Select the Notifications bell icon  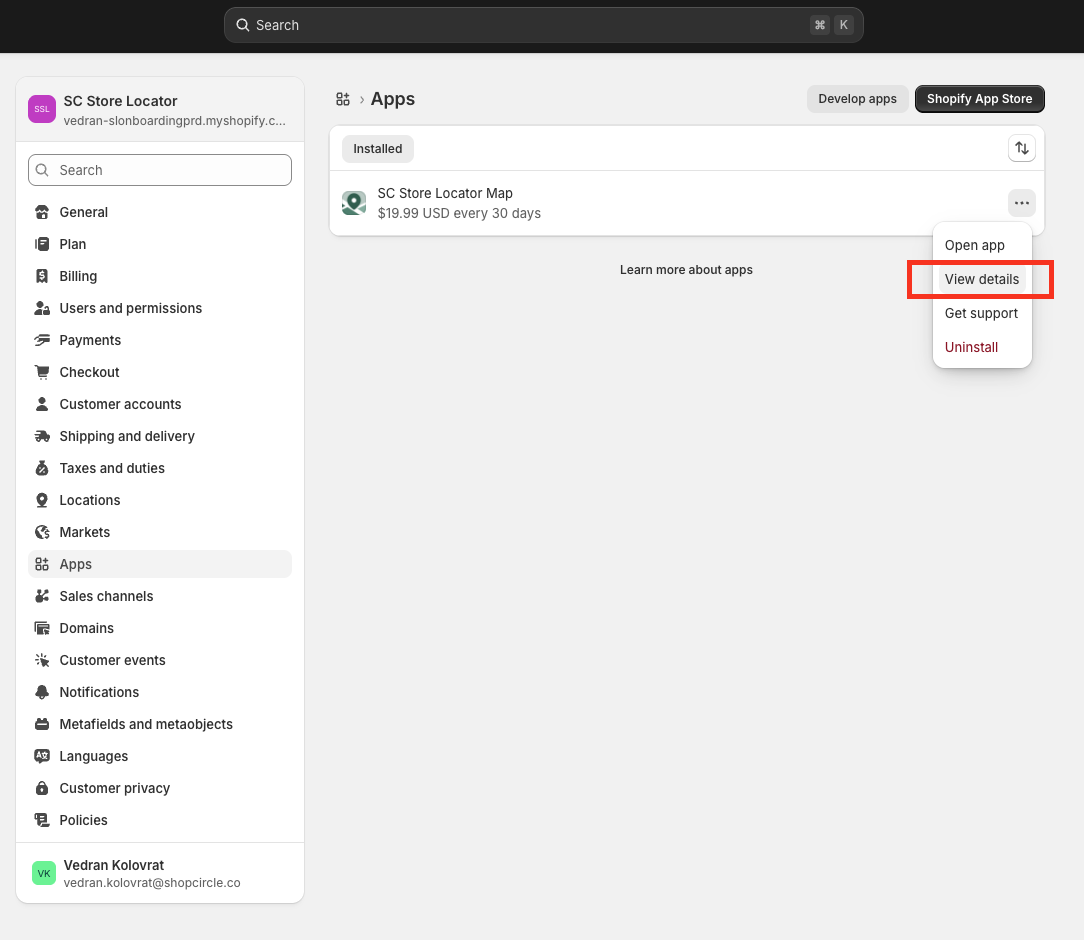(42, 692)
